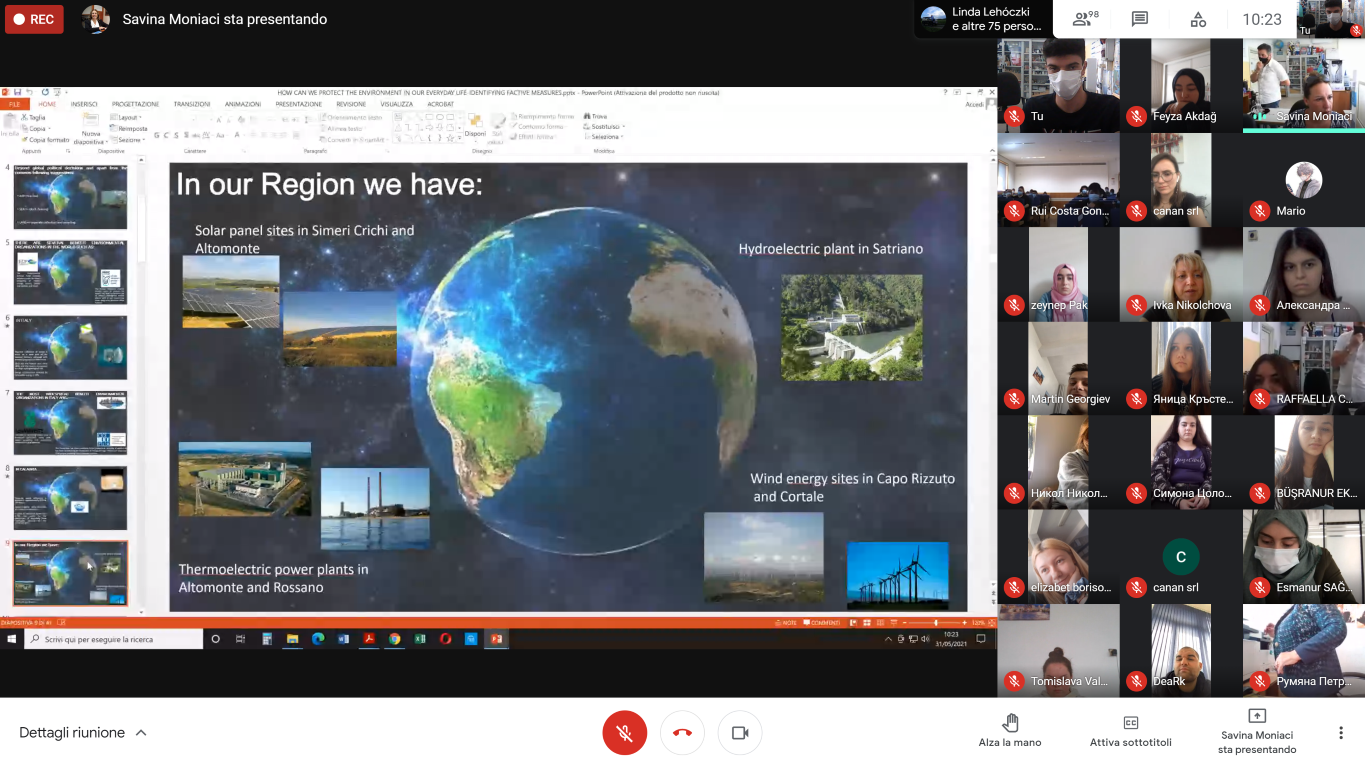Select Savina Moniaci's video tile

coord(1303,85)
